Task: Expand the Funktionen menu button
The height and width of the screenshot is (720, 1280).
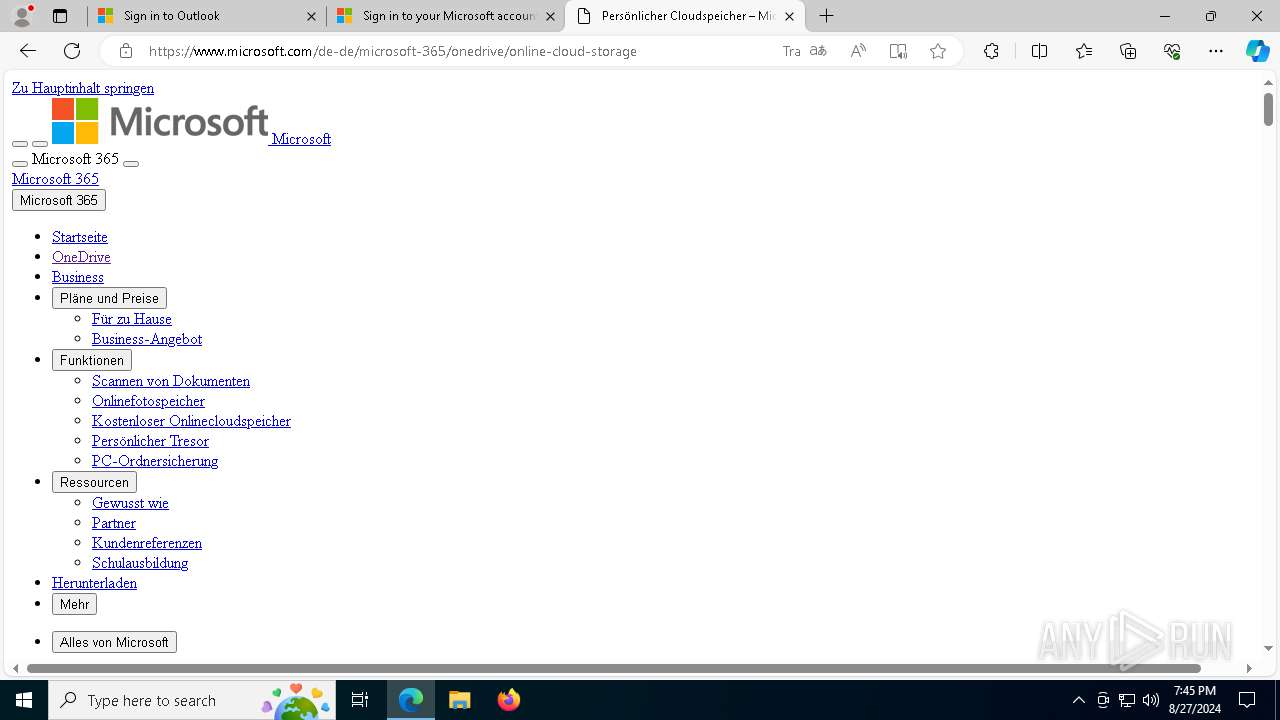Action: coord(92,360)
